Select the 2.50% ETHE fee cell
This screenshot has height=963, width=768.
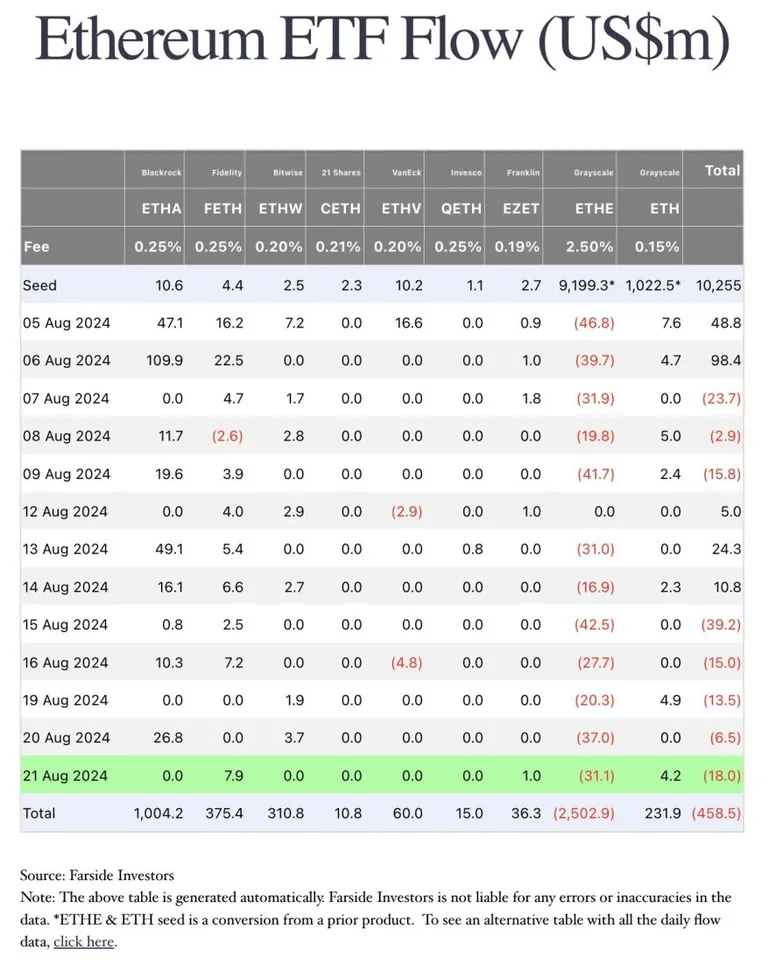589,247
